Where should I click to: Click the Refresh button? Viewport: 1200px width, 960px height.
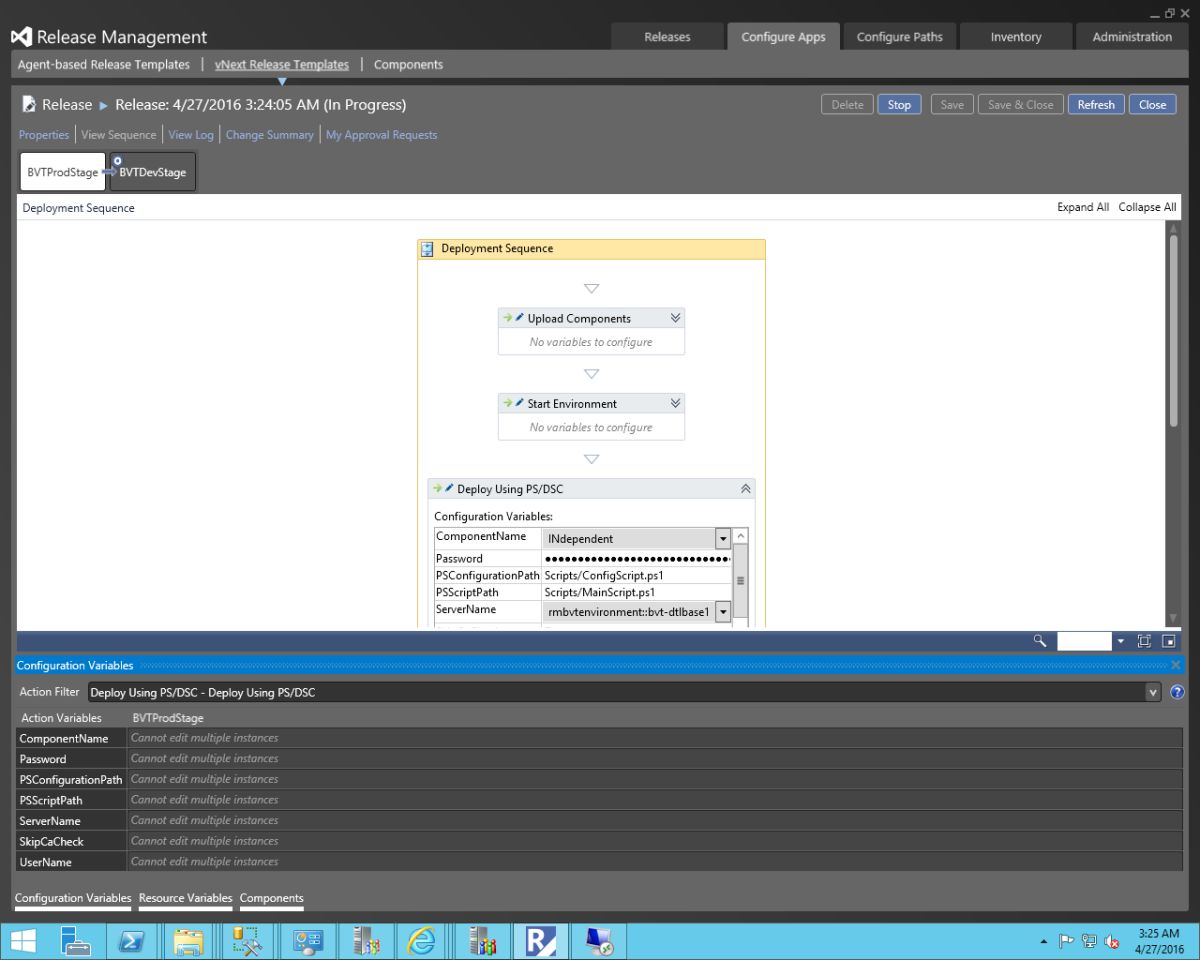click(x=1096, y=104)
